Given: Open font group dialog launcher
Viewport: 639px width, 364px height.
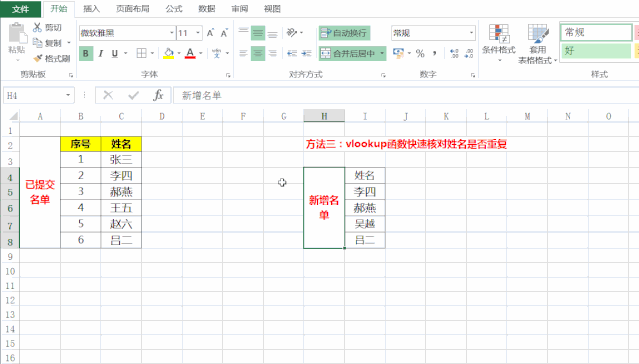Looking at the screenshot, I should [x=228, y=75].
